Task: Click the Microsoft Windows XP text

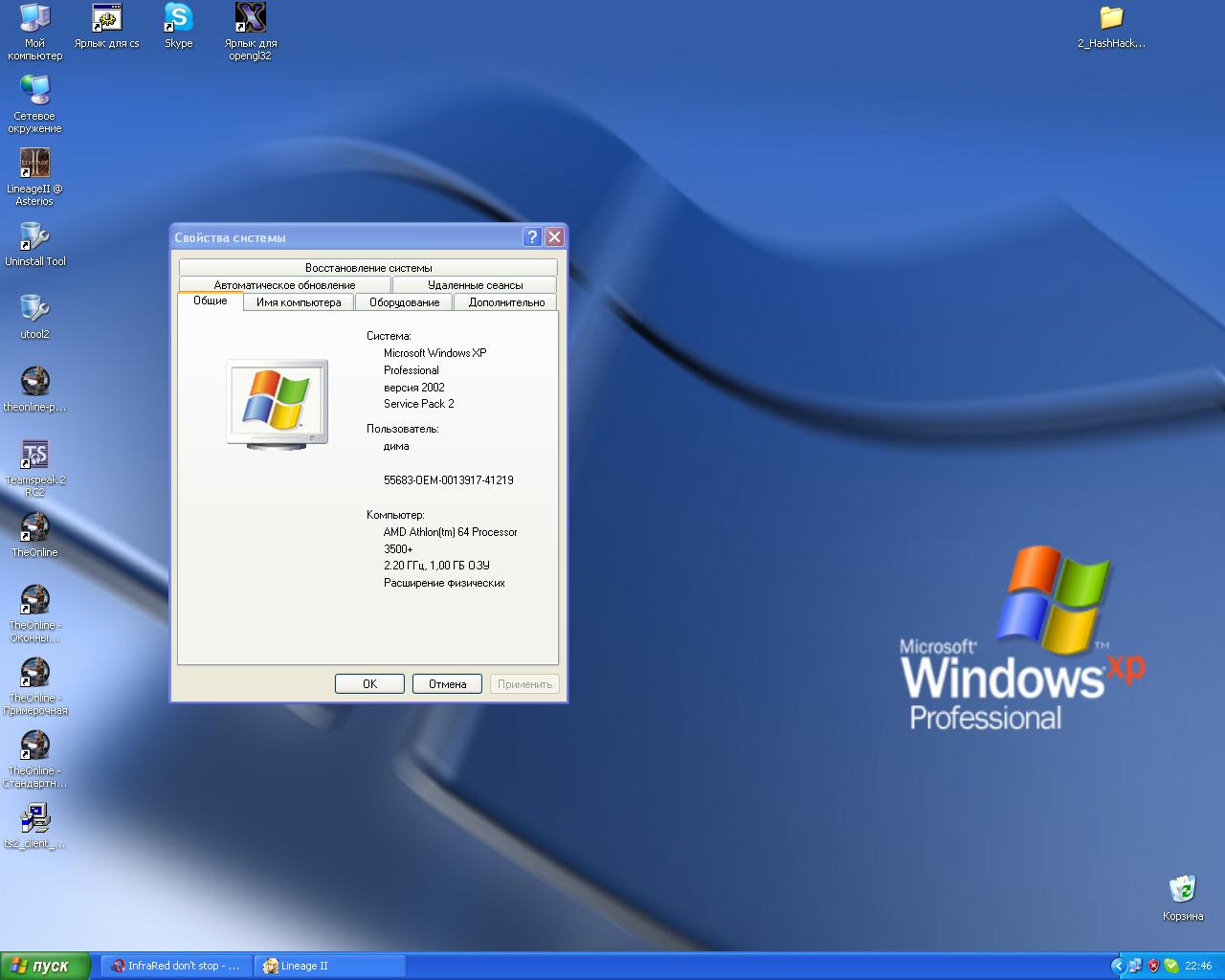Action: (x=434, y=353)
